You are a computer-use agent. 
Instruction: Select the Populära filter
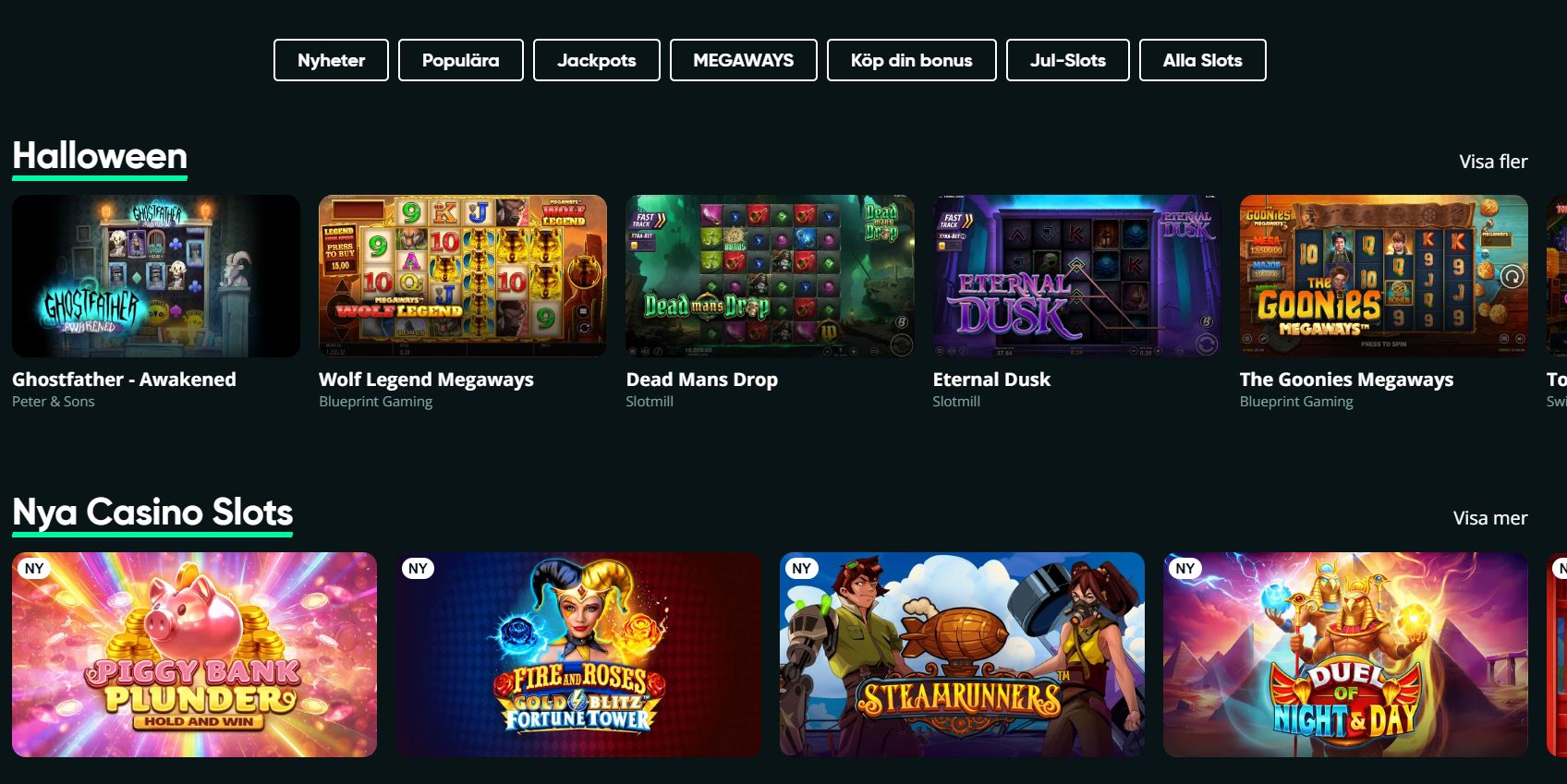pos(461,60)
